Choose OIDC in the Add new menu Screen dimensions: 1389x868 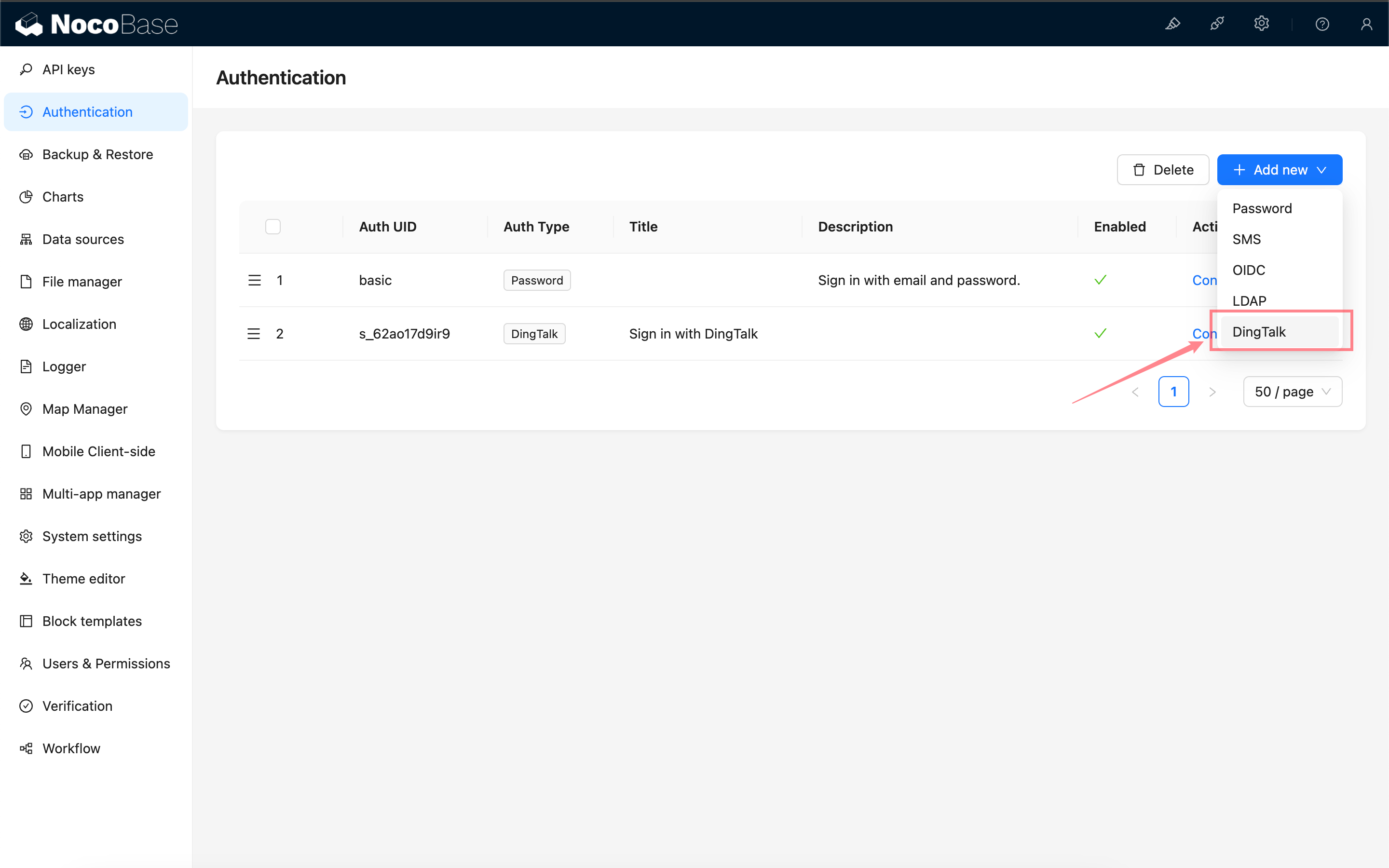1248,270
